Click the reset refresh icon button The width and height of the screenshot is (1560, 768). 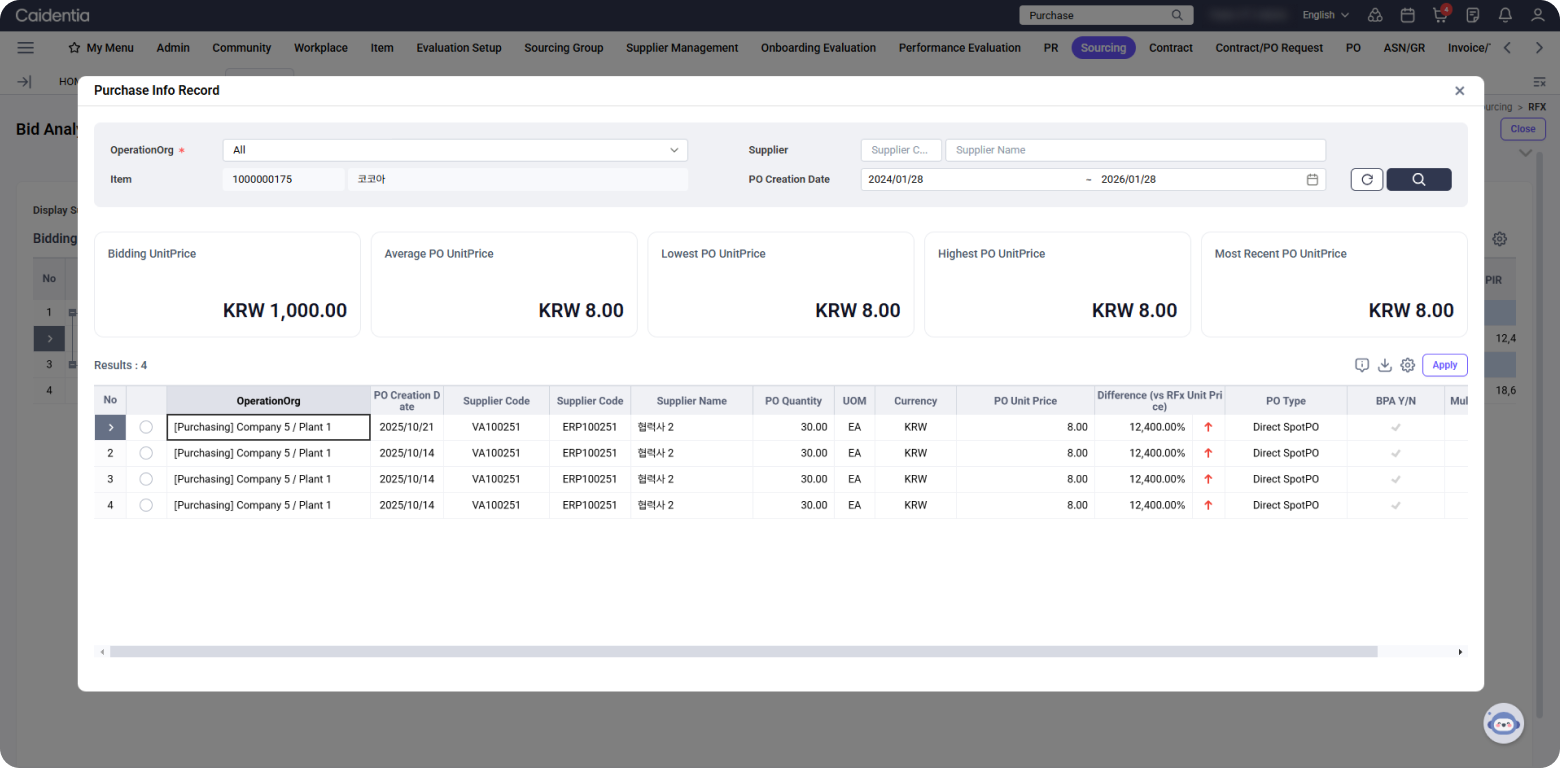(x=1366, y=180)
